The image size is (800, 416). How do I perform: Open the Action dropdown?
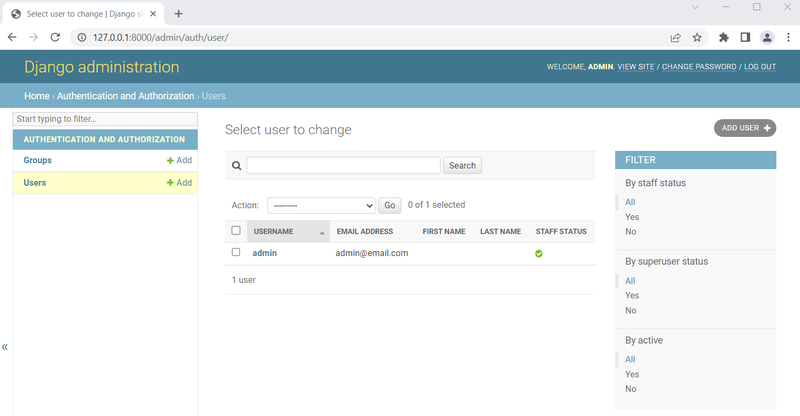[x=321, y=206]
